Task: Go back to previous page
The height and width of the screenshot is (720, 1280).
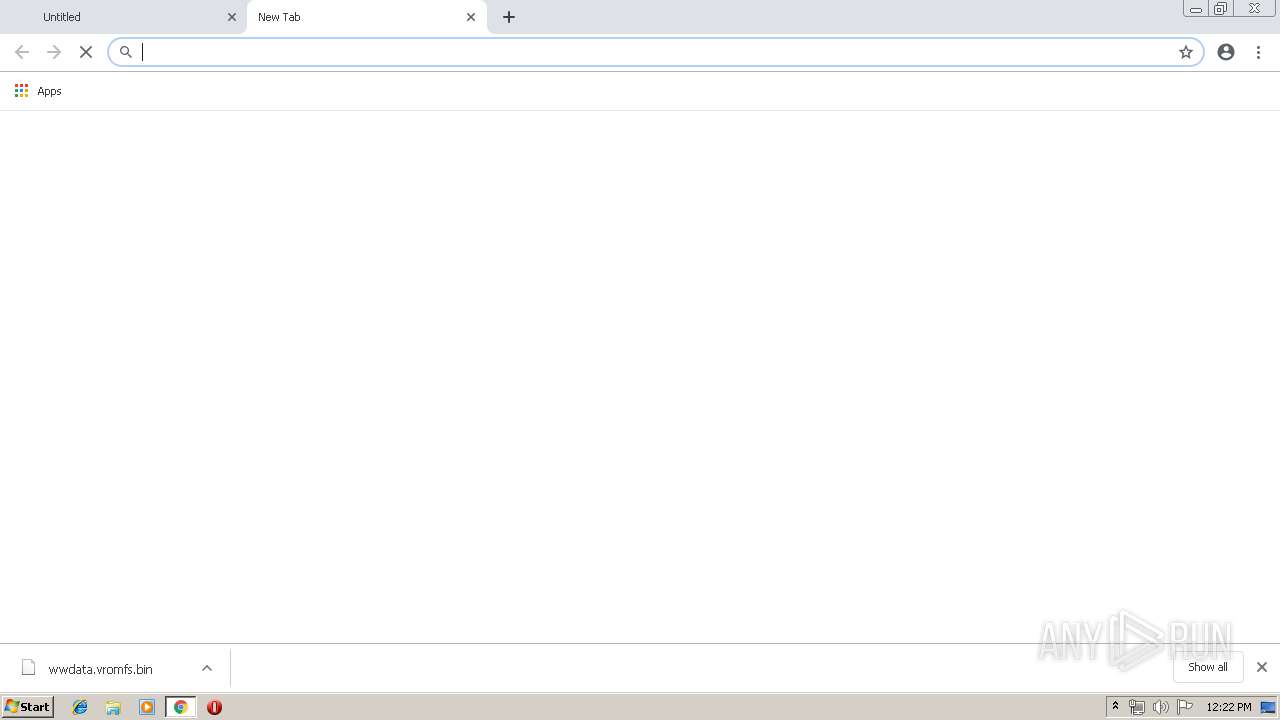Action: coord(22,52)
